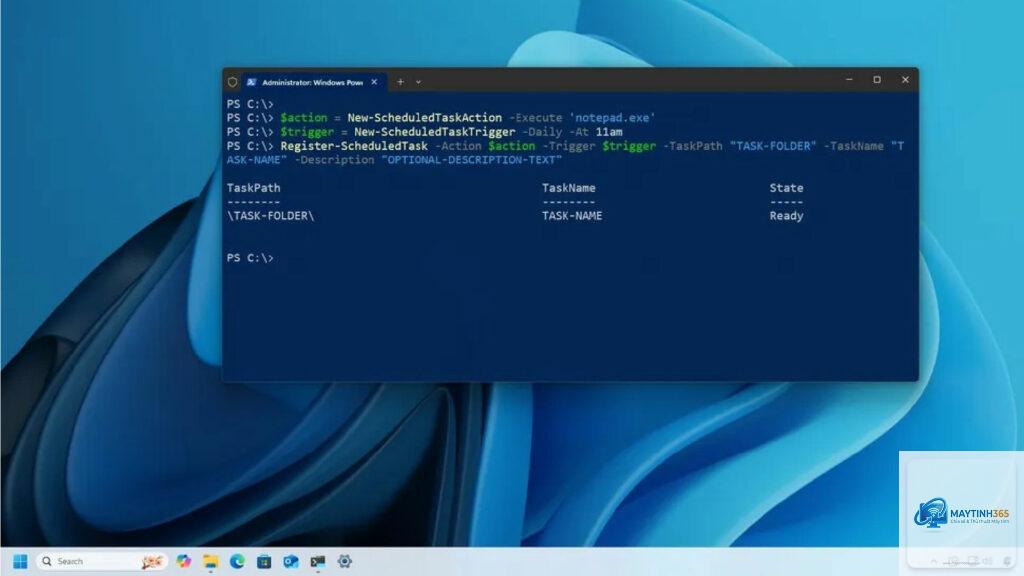The image size is (1024, 576).
Task: Open the Windows Start menu
Action: [20, 561]
